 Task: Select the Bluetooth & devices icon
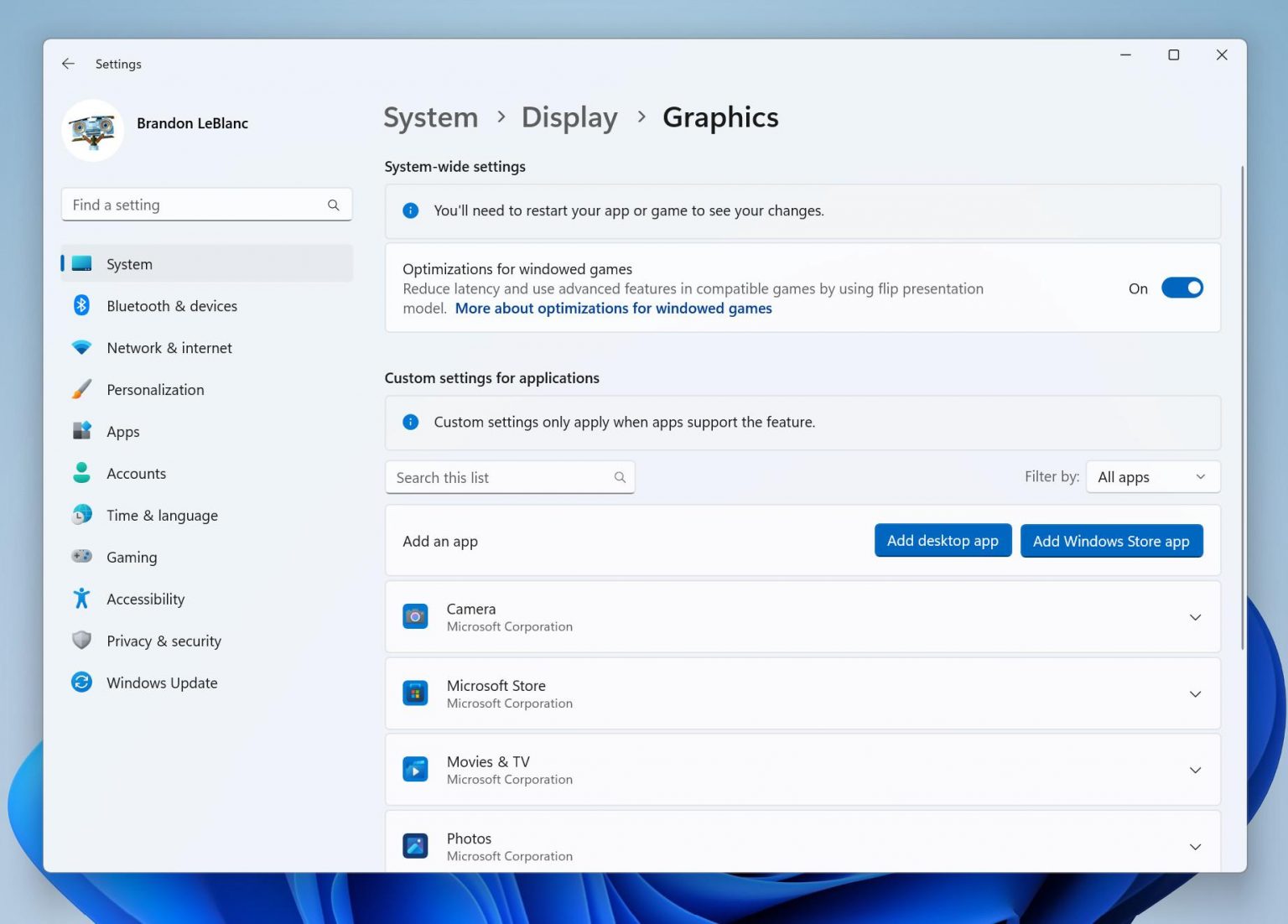[81, 305]
